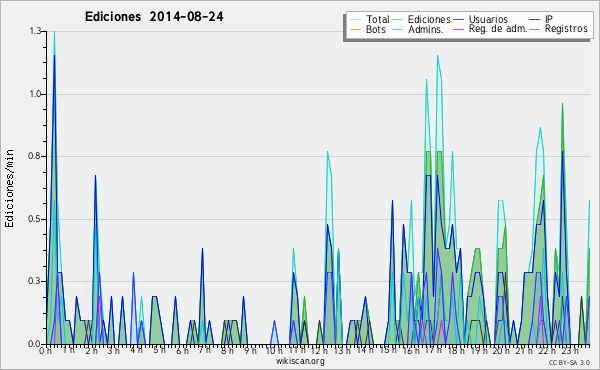Click the Ediciones/min y-axis label

point(9,188)
